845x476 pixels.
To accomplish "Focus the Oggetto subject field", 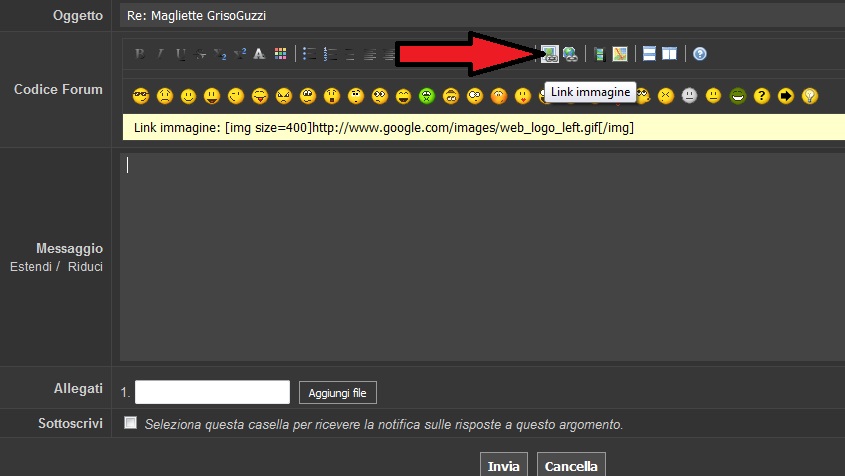I will pyautogui.click(x=482, y=16).
